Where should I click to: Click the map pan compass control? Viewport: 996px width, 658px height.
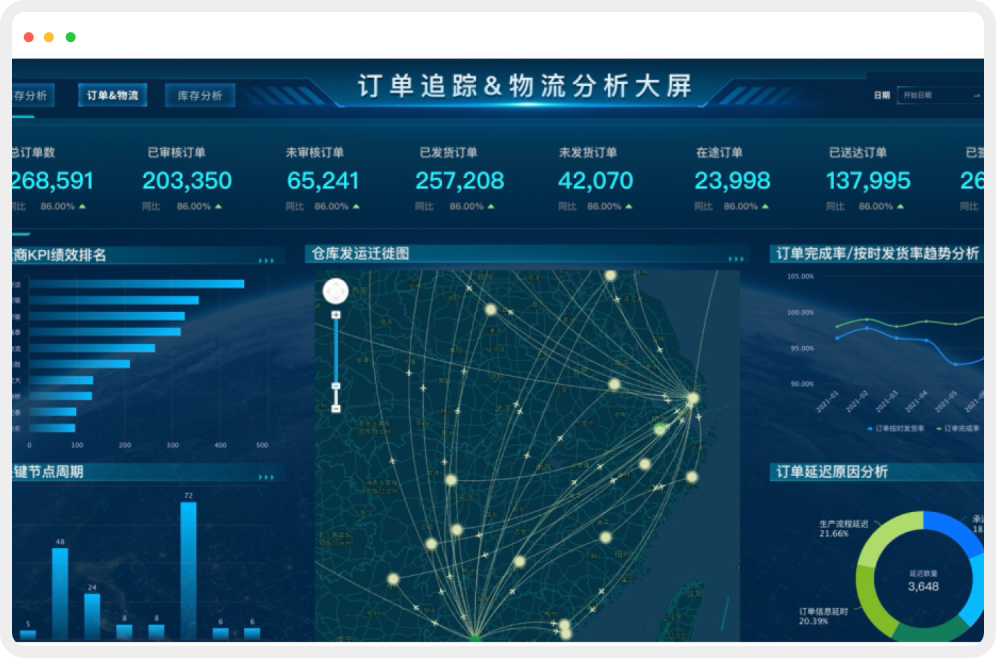[335, 291]
